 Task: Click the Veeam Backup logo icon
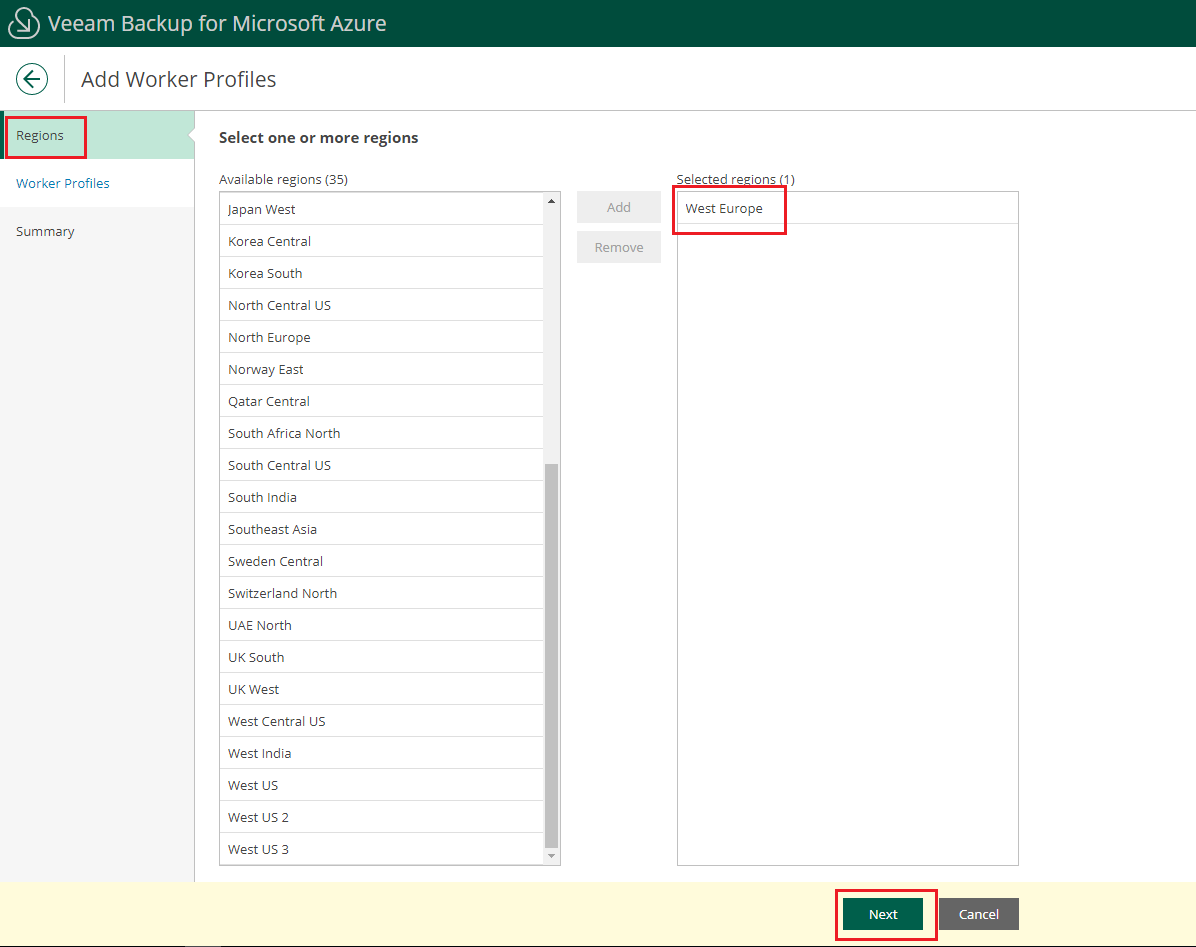point(23,22)
